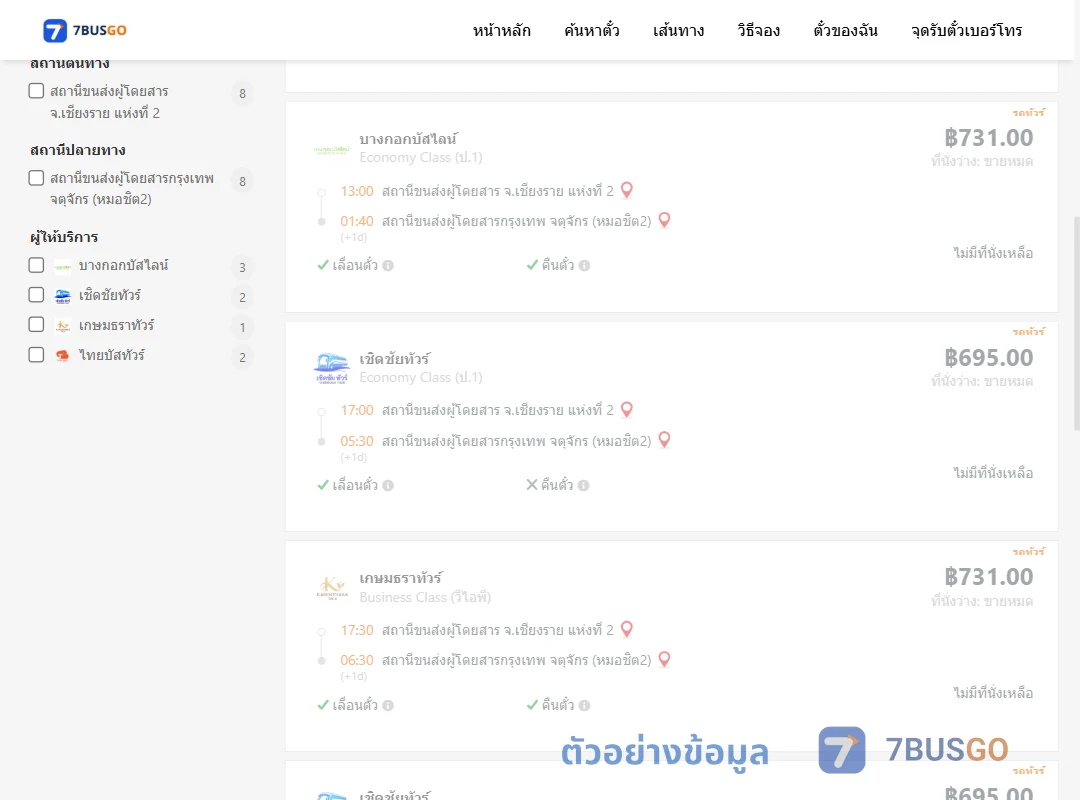Image resolution: width=1080 pixels, height=800 pixels.
Task: Tick the เกษมธราทัวร์ operator checkbox
Action: (37, 325)
